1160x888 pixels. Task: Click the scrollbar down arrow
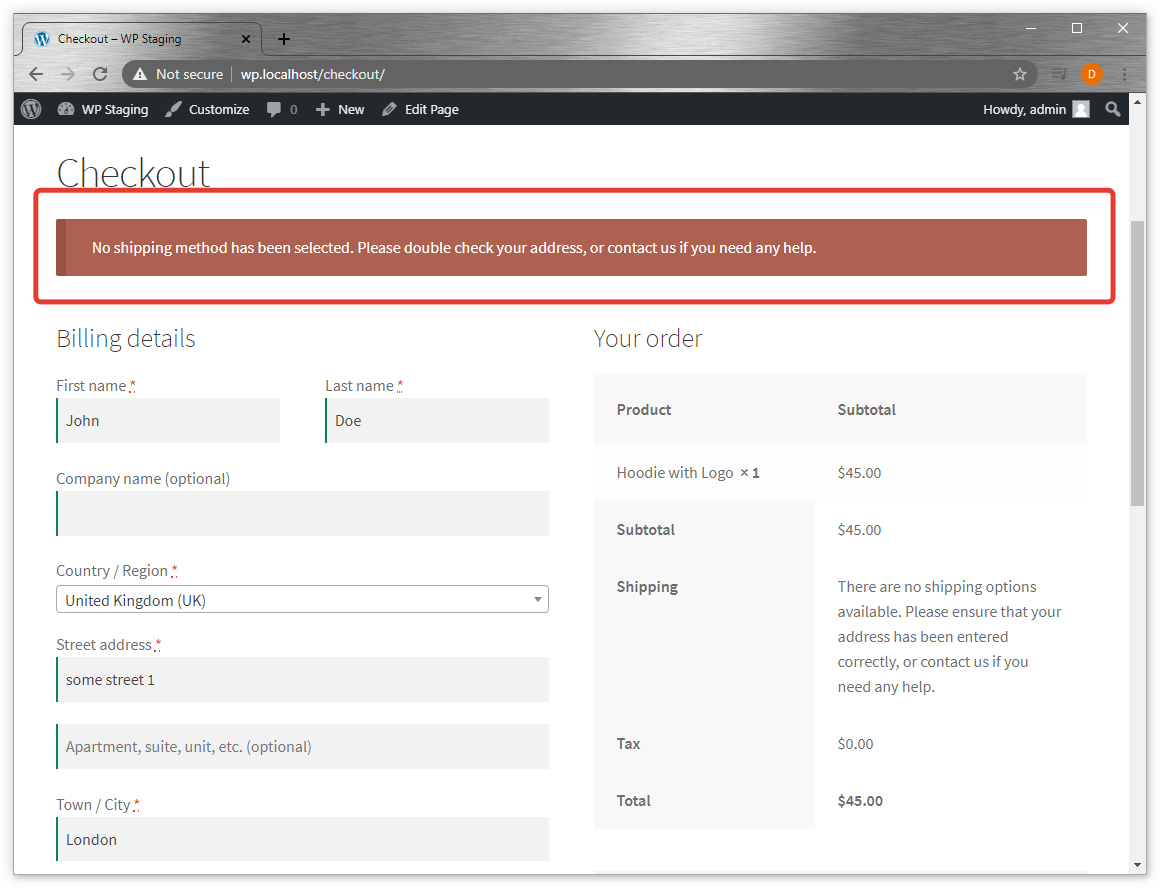coord(1137,864)
